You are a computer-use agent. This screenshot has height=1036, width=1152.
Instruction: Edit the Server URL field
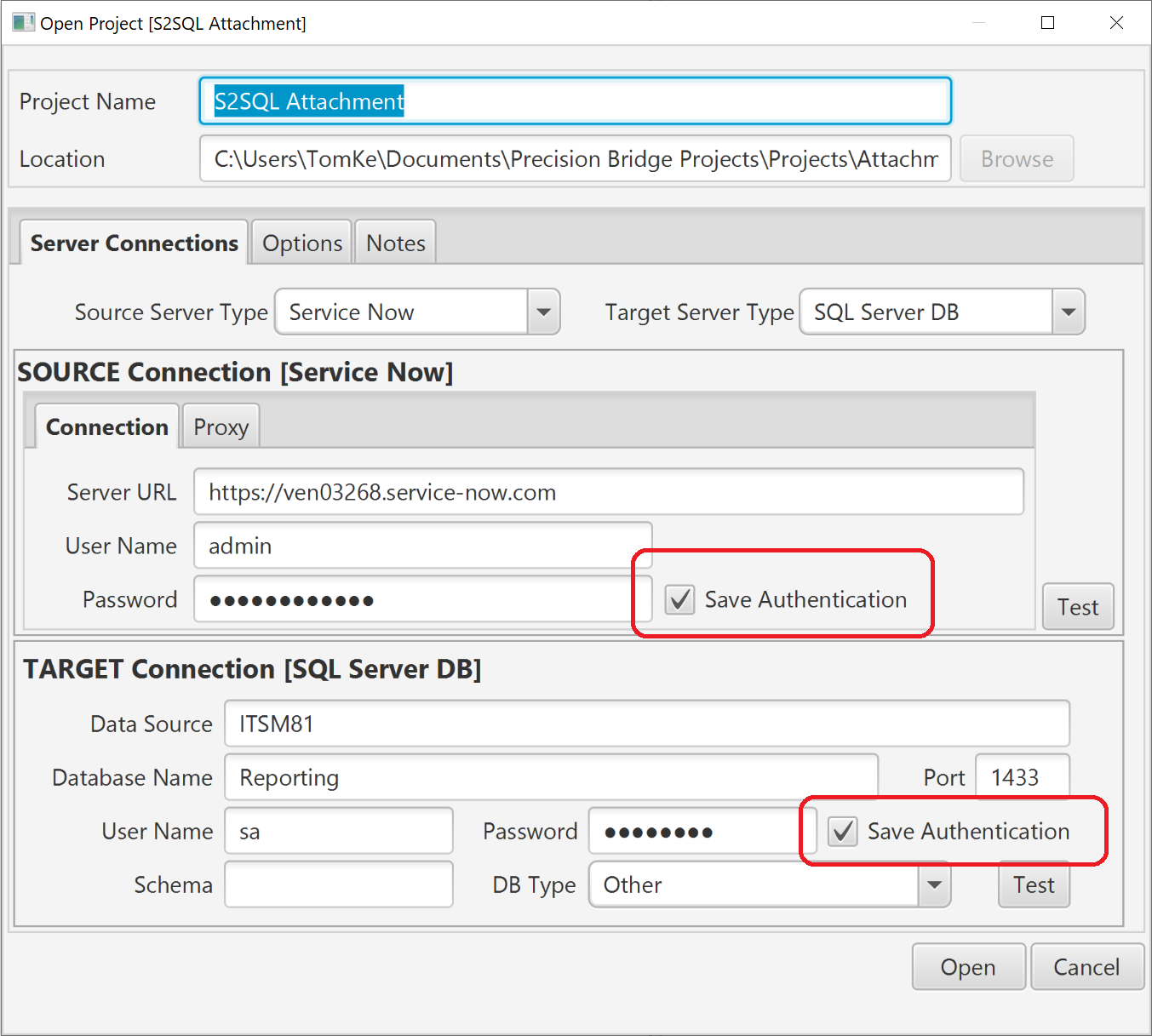pyautogui.click(x=609, y=492)
